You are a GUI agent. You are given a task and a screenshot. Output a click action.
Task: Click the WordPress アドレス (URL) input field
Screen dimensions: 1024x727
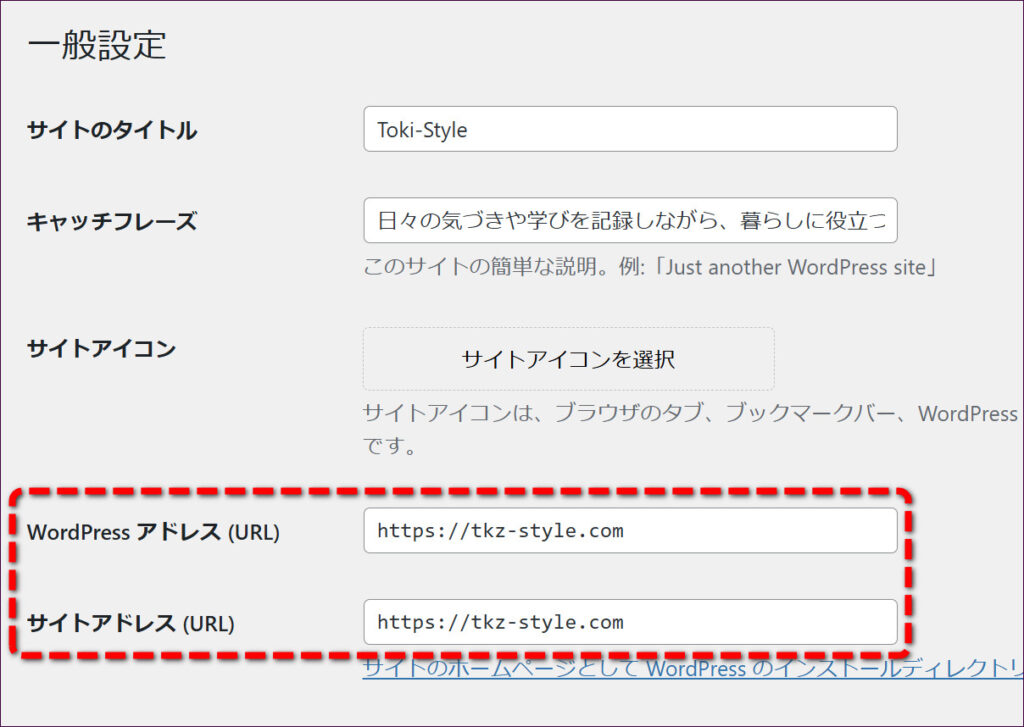[630, 531]
